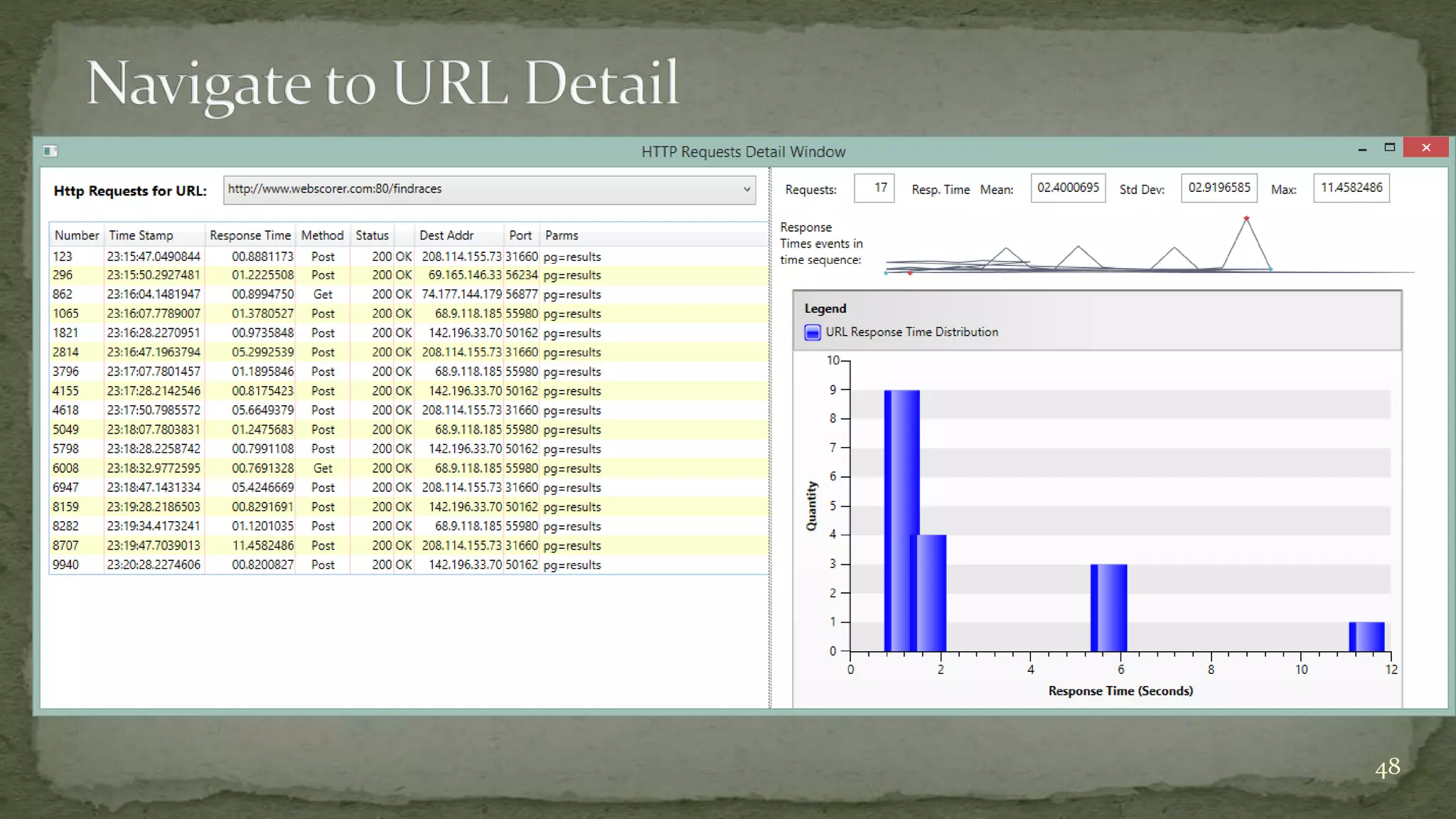Sort by Response Time column header
Image resolution: width=1456 pixels, height=819 pixels.
click(x=250, y=235)
